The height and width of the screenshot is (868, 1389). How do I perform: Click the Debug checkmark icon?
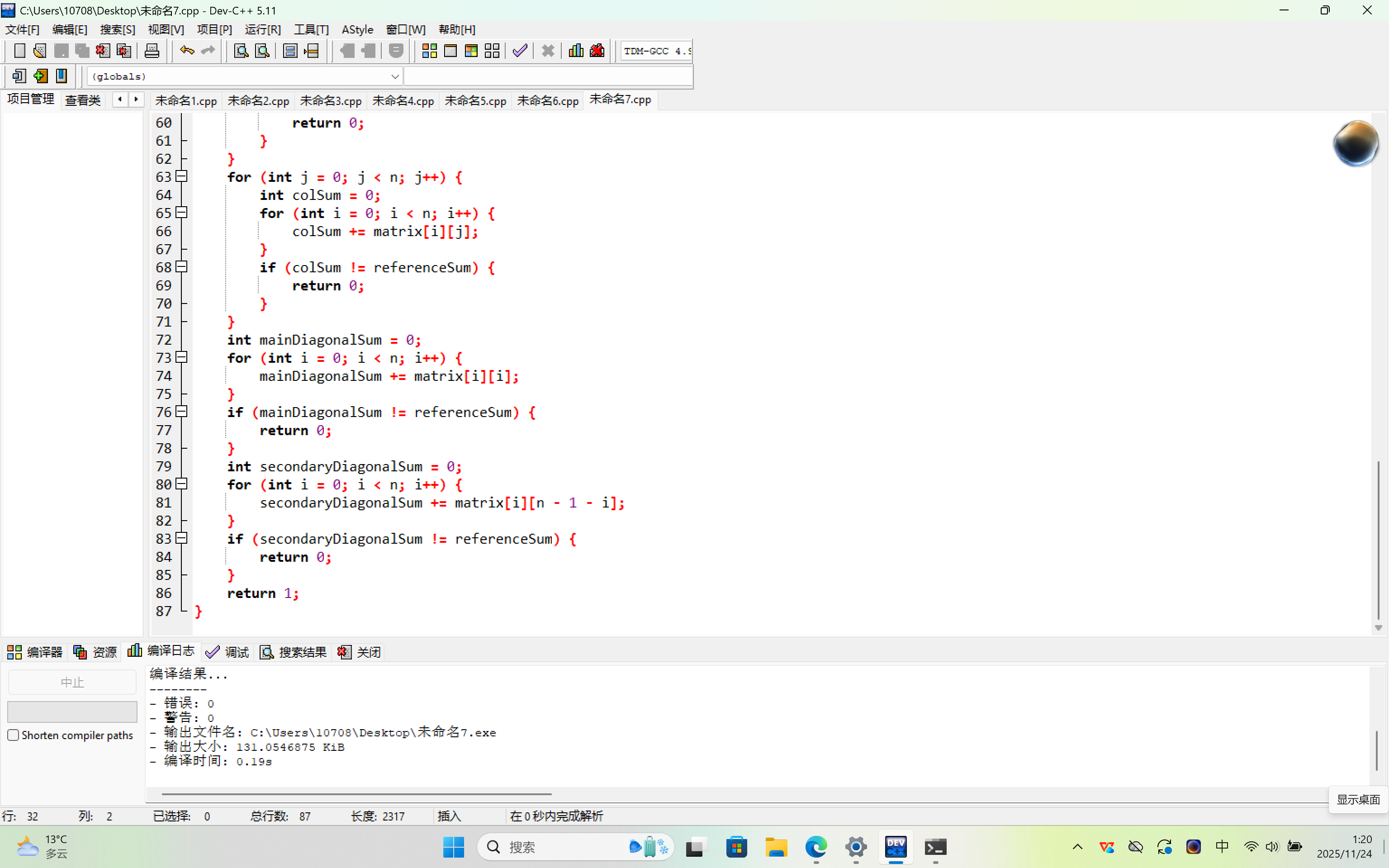point(520,51)
